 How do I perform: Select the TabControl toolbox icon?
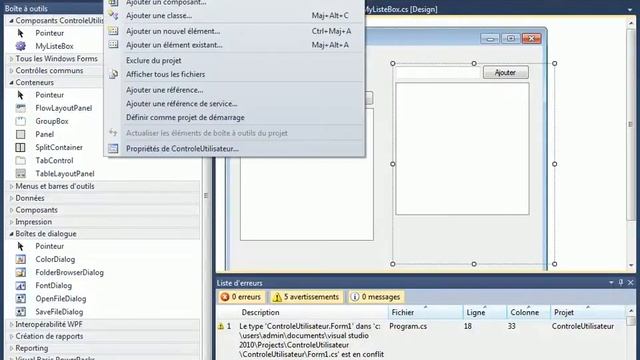pos(20,160)
